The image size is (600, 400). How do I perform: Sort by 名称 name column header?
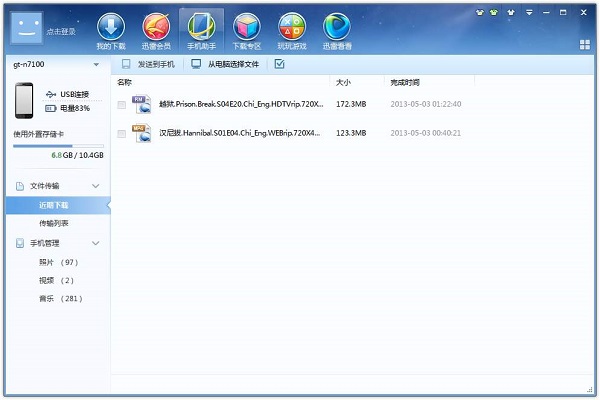[125, 82]
